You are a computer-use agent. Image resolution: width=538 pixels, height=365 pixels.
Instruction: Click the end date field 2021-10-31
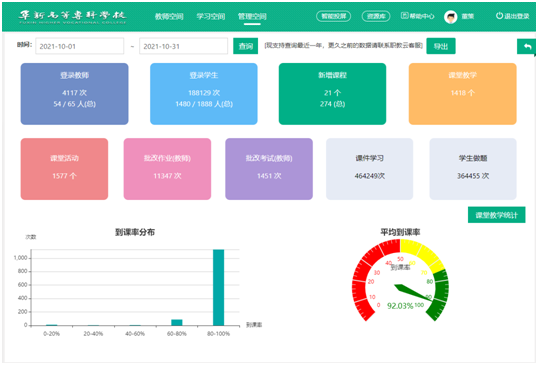[184, 46]
